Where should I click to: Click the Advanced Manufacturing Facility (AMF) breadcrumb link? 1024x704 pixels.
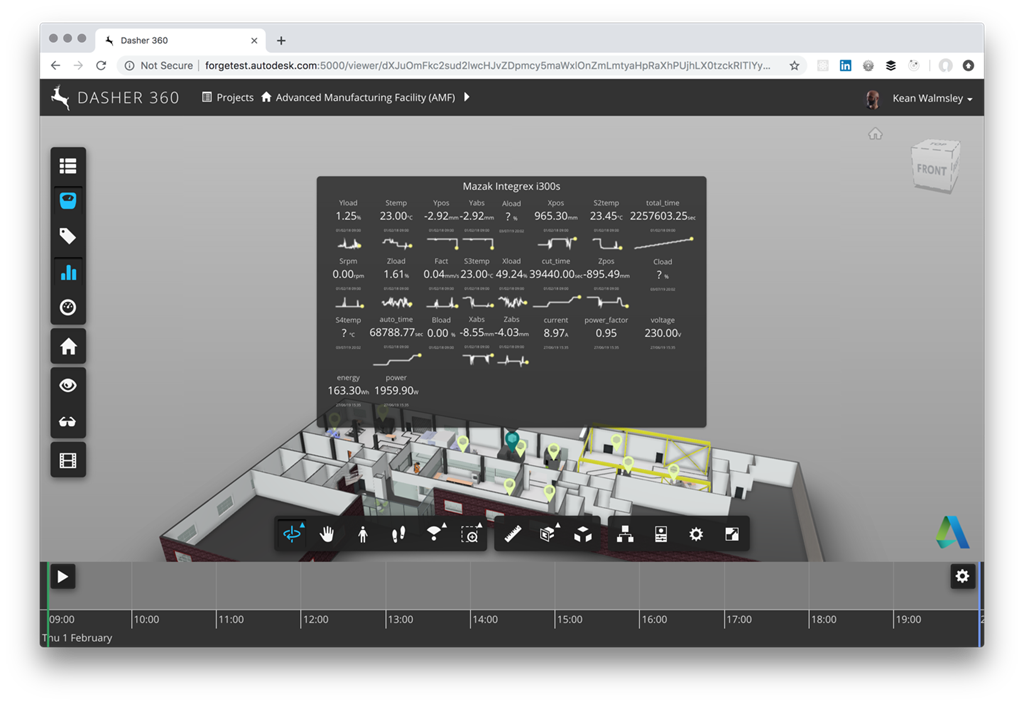(x=364, y=98)
